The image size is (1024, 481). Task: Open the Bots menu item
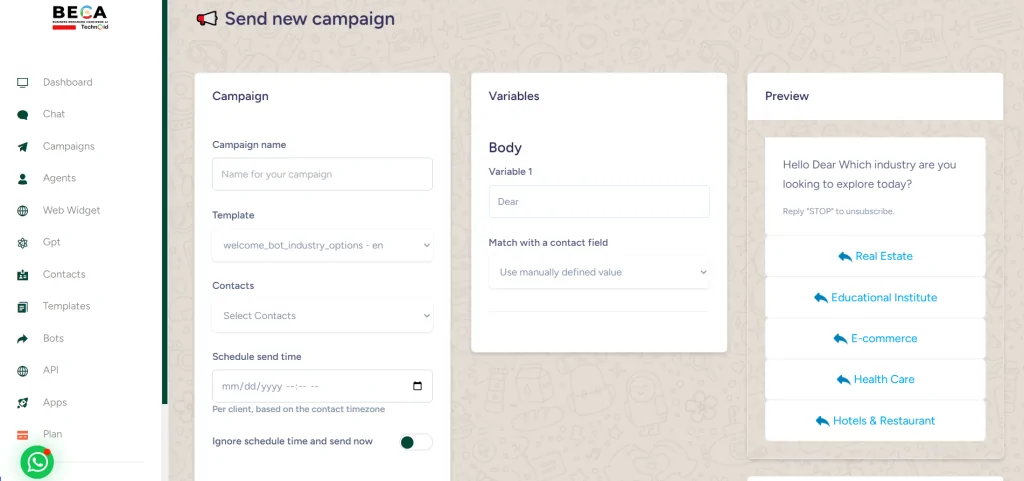pyautogui.click(x=53, y=338)
